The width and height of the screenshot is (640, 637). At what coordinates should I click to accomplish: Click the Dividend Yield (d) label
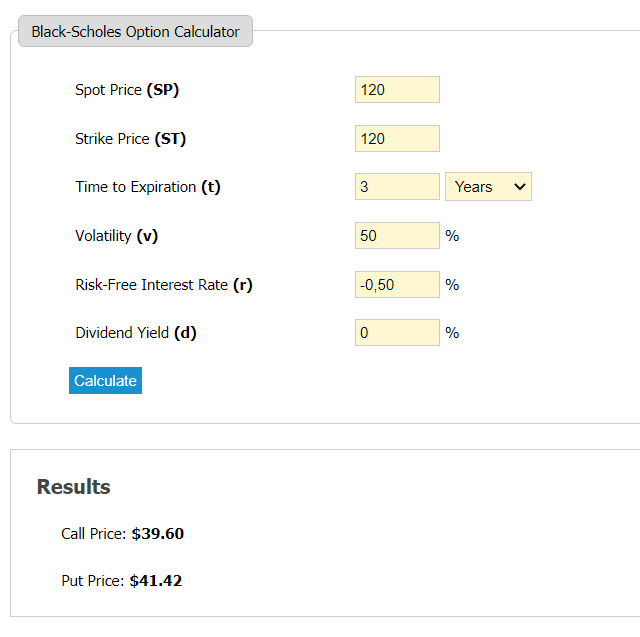coord(135,333)
